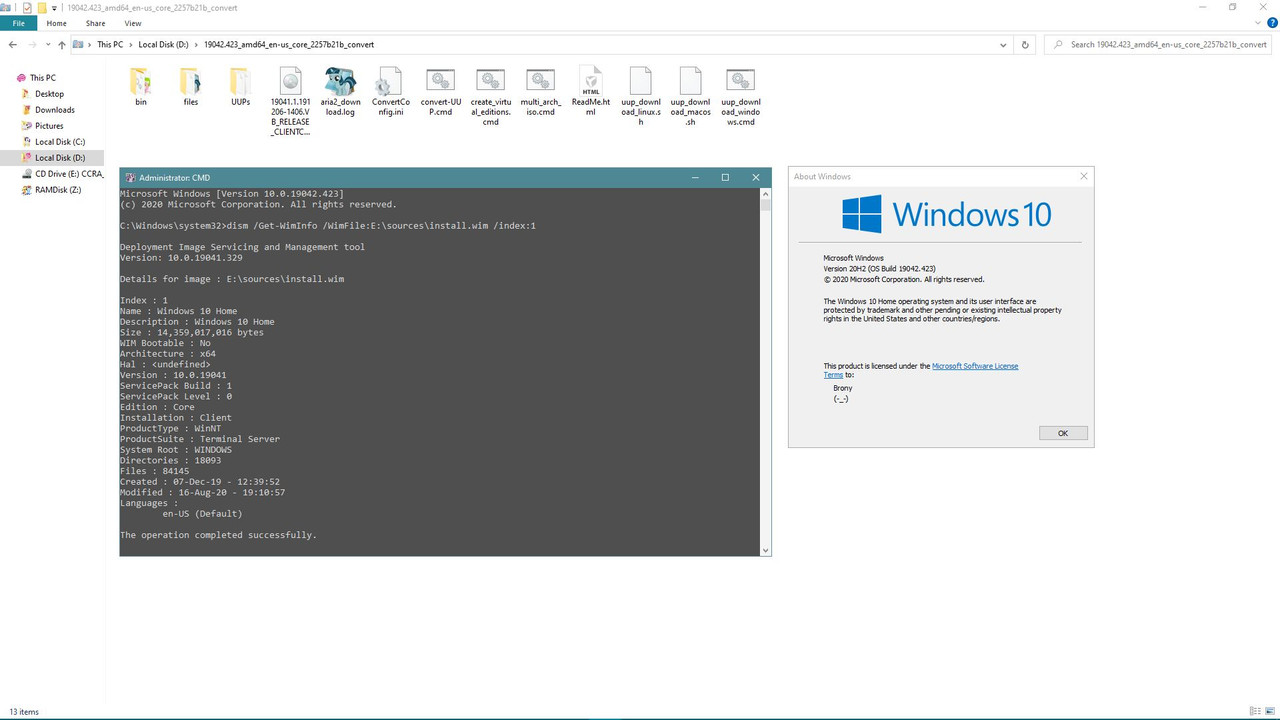Click the Explorer forward arrow
This screenshot has height=720, width=1280.
(33, 45)
